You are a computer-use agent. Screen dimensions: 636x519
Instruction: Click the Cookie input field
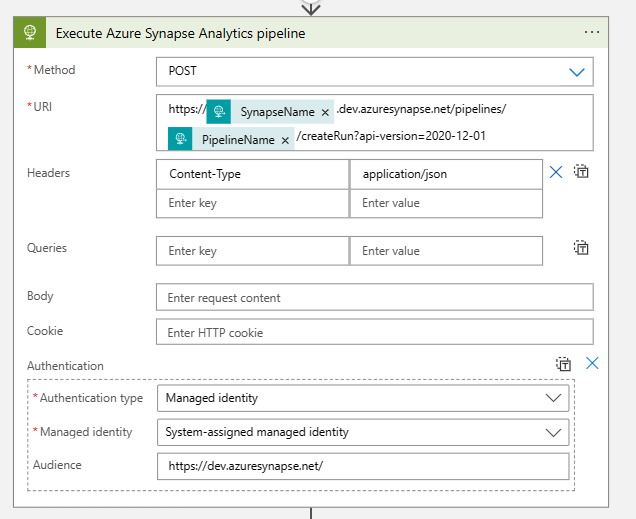point(374,332)
